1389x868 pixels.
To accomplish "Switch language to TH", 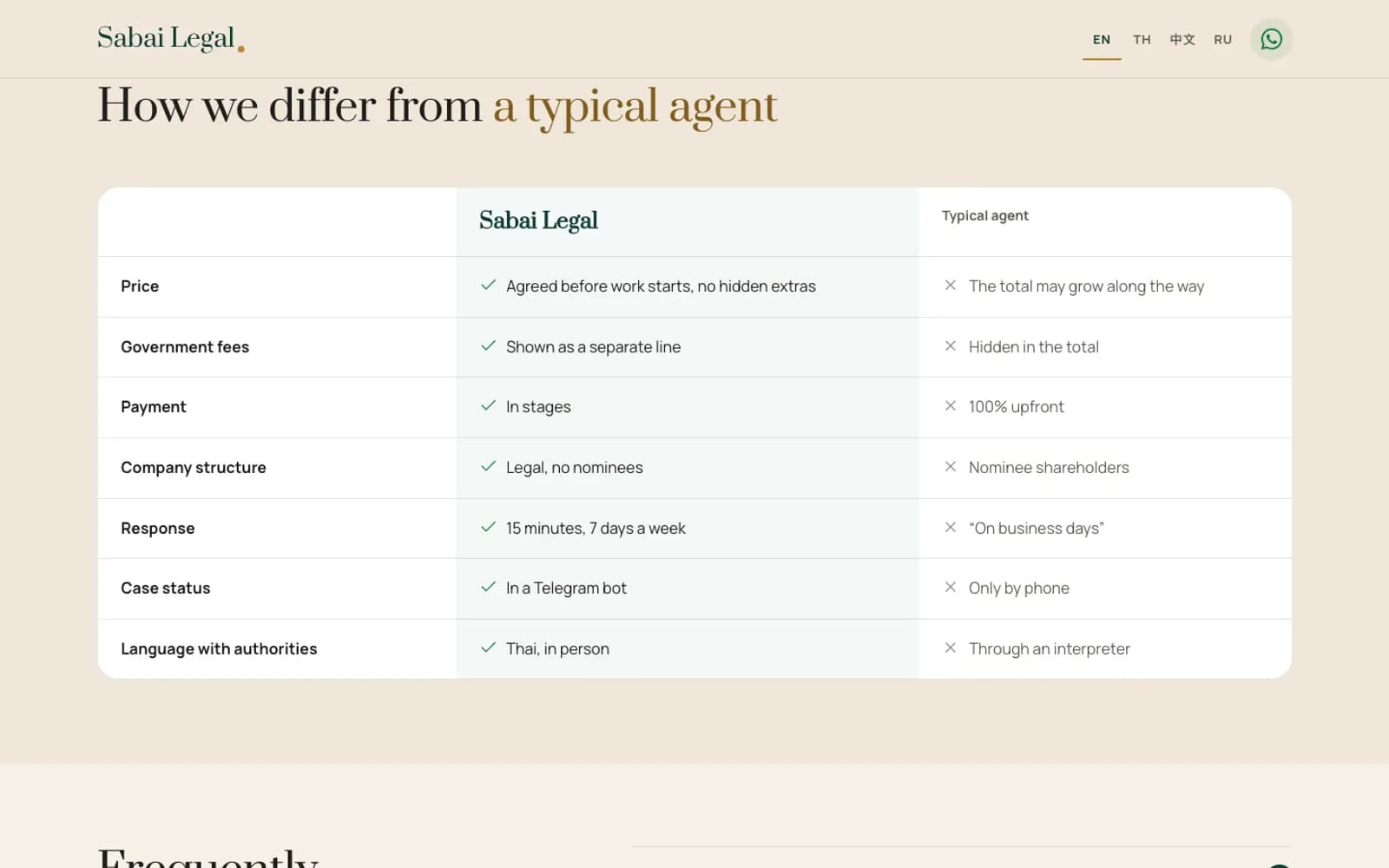I will (1142, 40).
